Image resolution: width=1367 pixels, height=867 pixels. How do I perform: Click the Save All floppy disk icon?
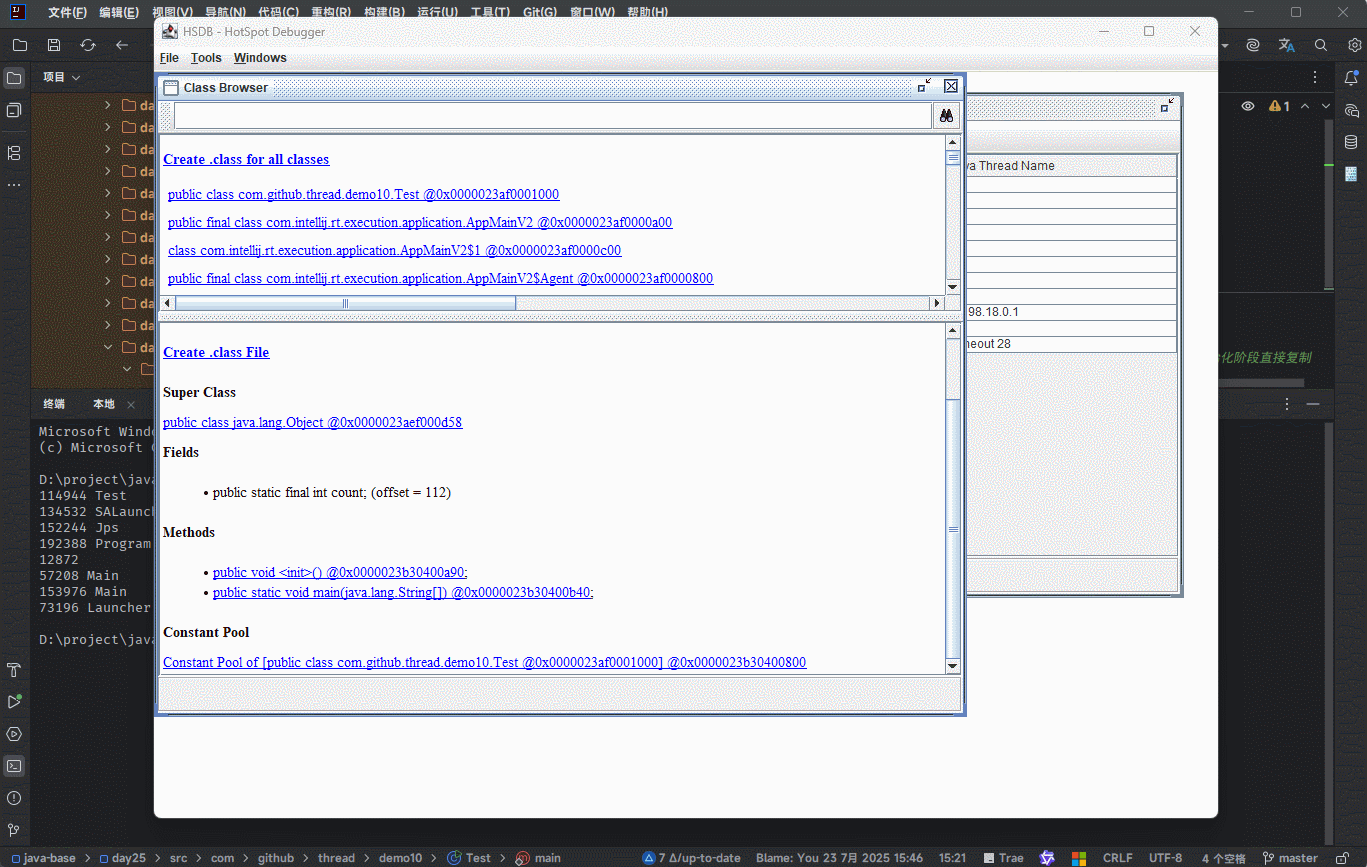pyautogui.click(x=54, y=45)
